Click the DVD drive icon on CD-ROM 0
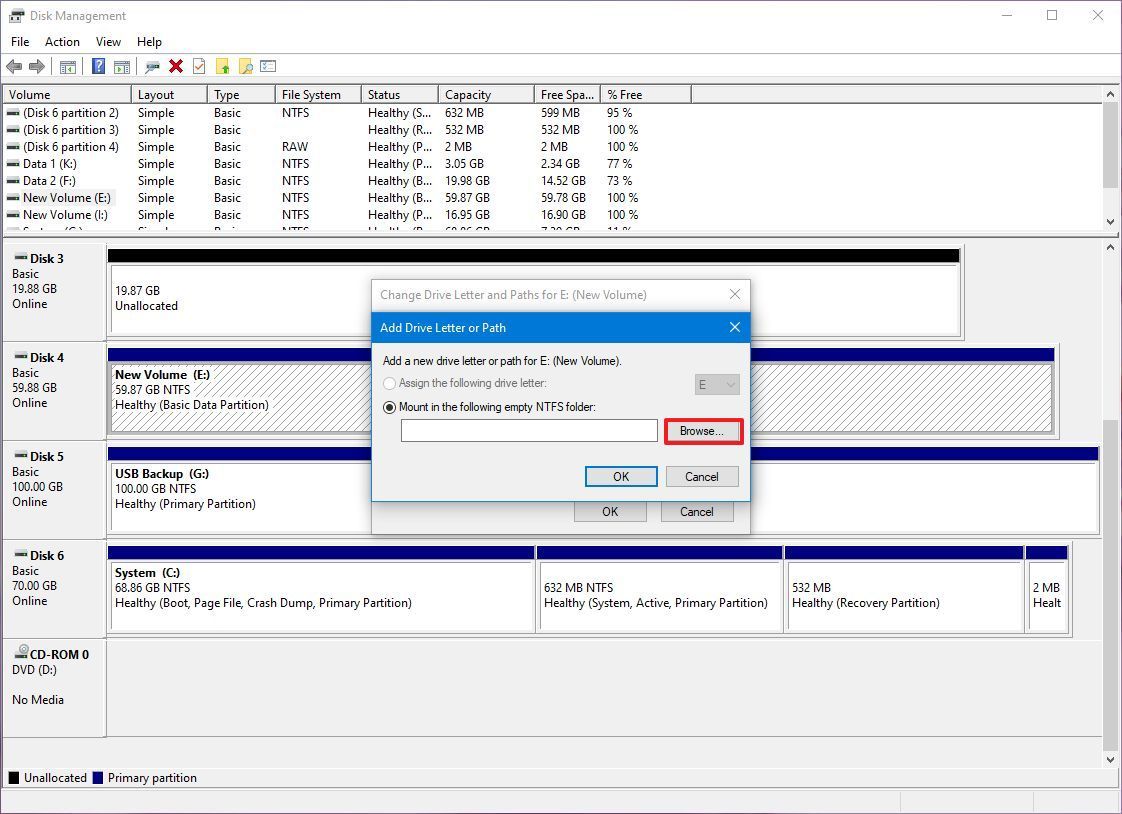Viewport: 1122px width, 814px height. [x=22, y=654]
